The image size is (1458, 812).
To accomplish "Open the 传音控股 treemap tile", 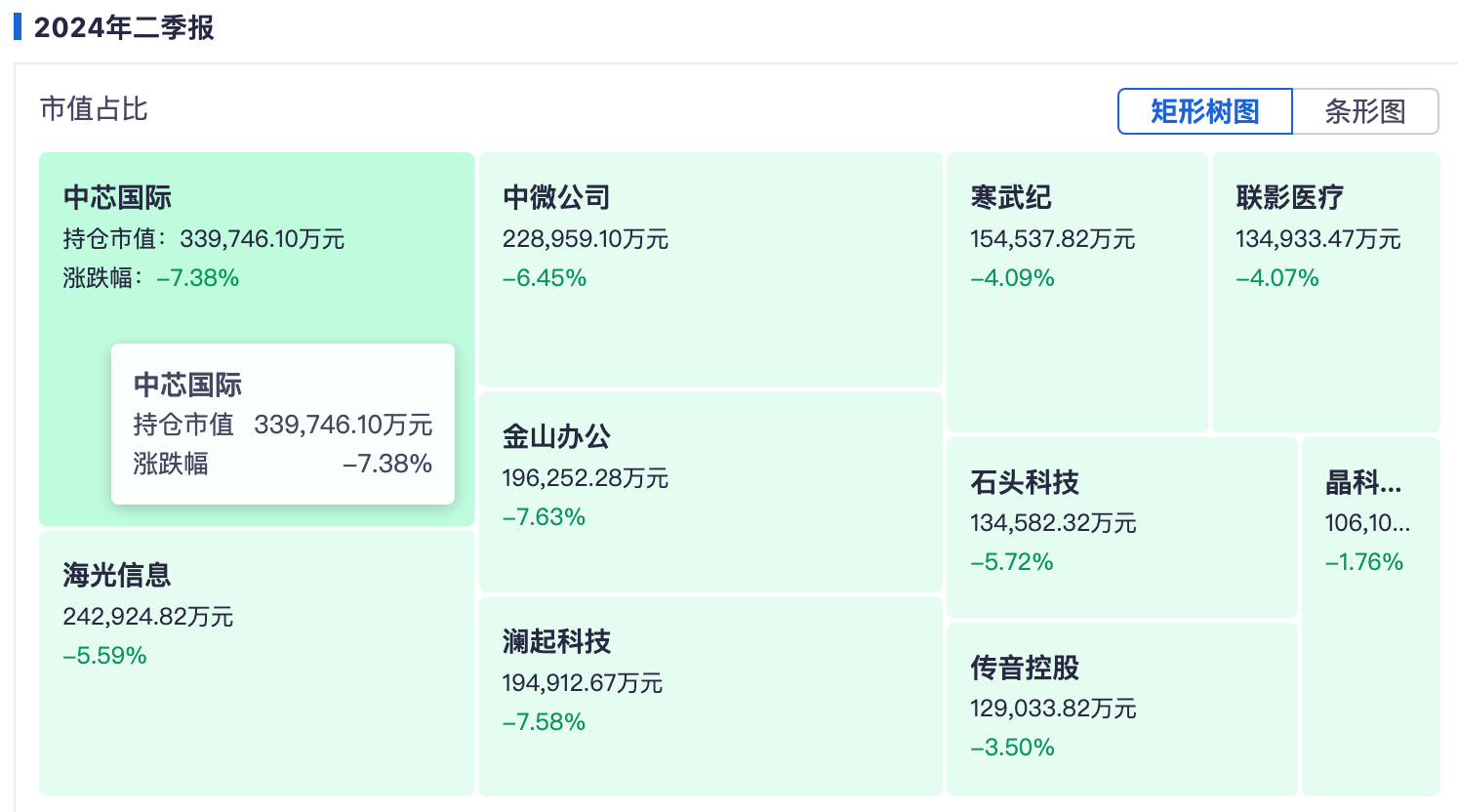I will coord(1122,776).
